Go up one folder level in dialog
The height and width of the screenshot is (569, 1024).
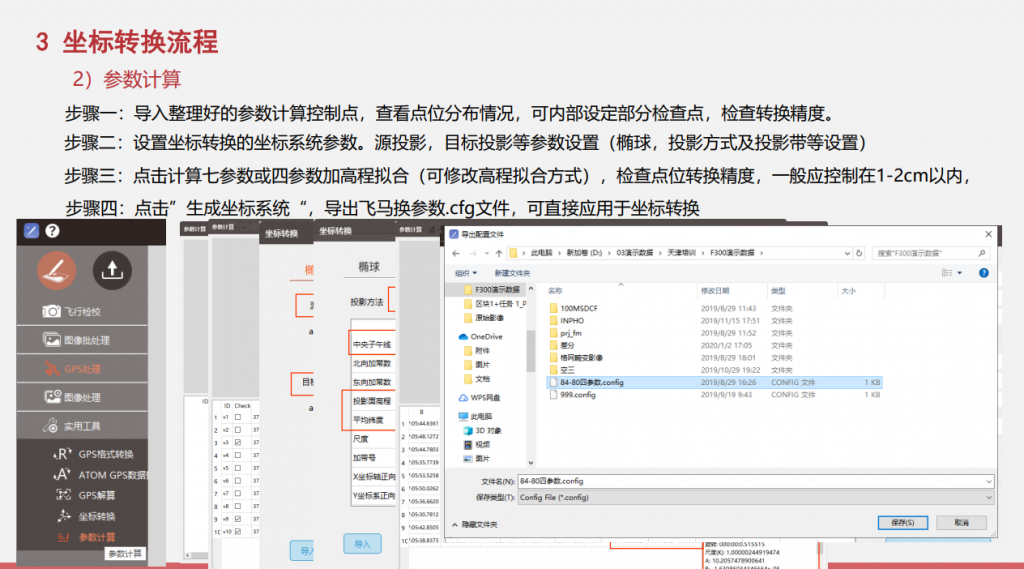499,253
